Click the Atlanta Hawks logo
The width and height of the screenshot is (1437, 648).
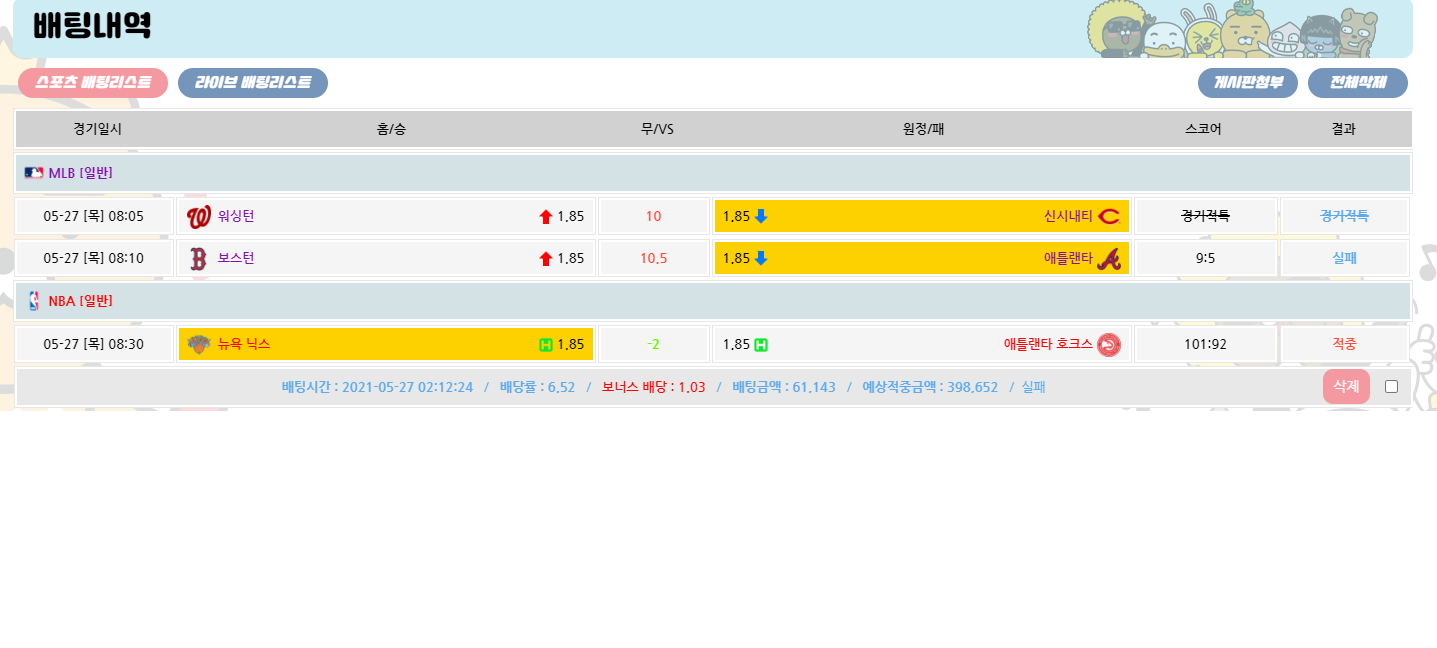click(x=1108, y=345)
